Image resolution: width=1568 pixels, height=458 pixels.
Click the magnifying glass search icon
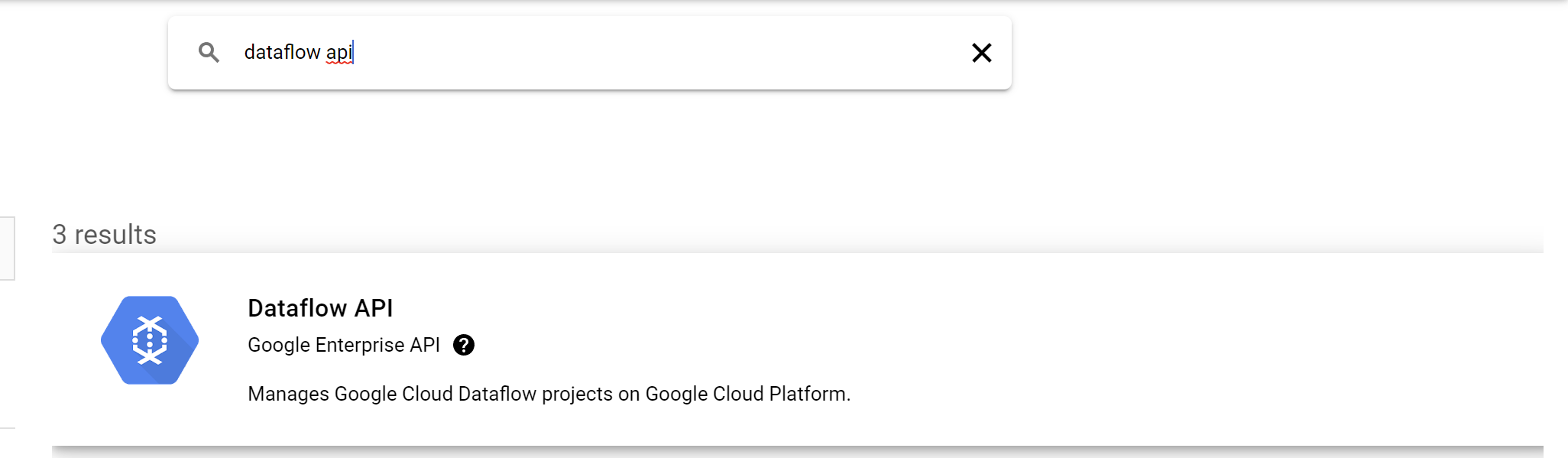[x=209, y=52]
